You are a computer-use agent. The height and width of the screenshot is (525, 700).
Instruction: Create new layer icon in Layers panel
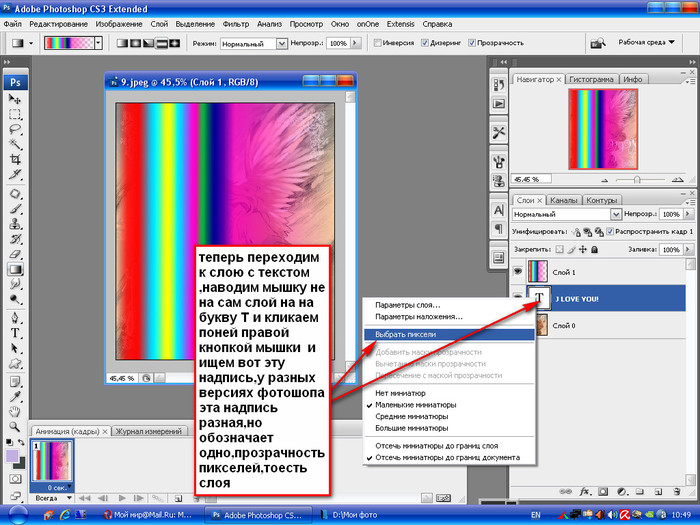pos(658,492)
